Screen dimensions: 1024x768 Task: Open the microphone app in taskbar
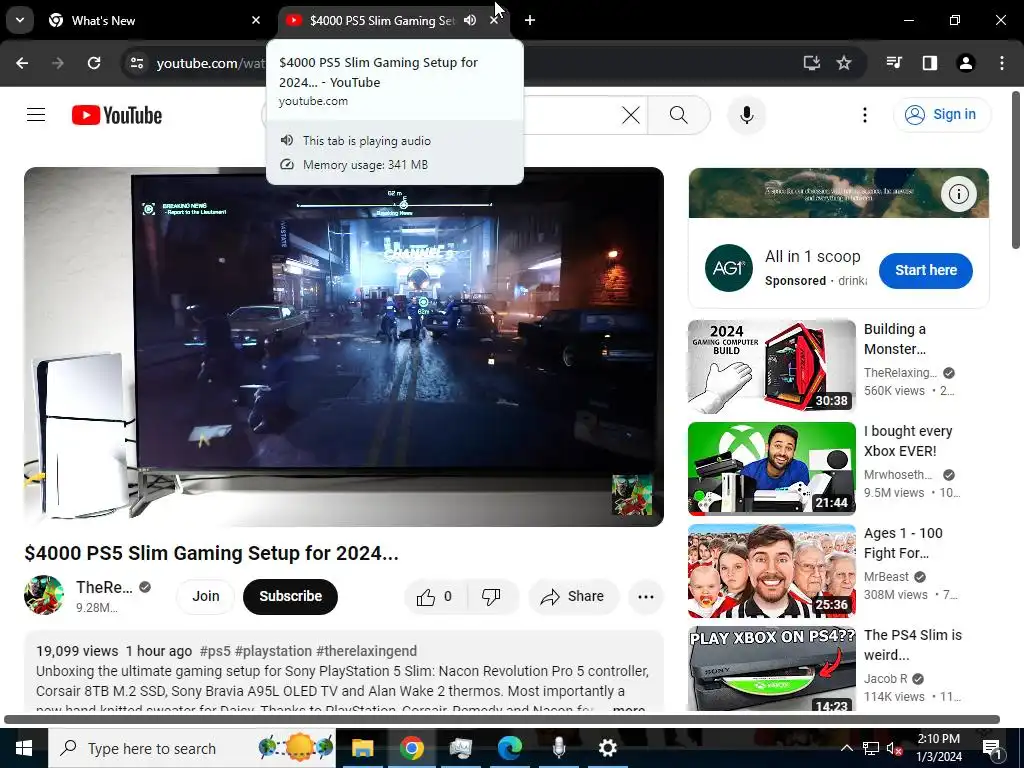point(558,748)
